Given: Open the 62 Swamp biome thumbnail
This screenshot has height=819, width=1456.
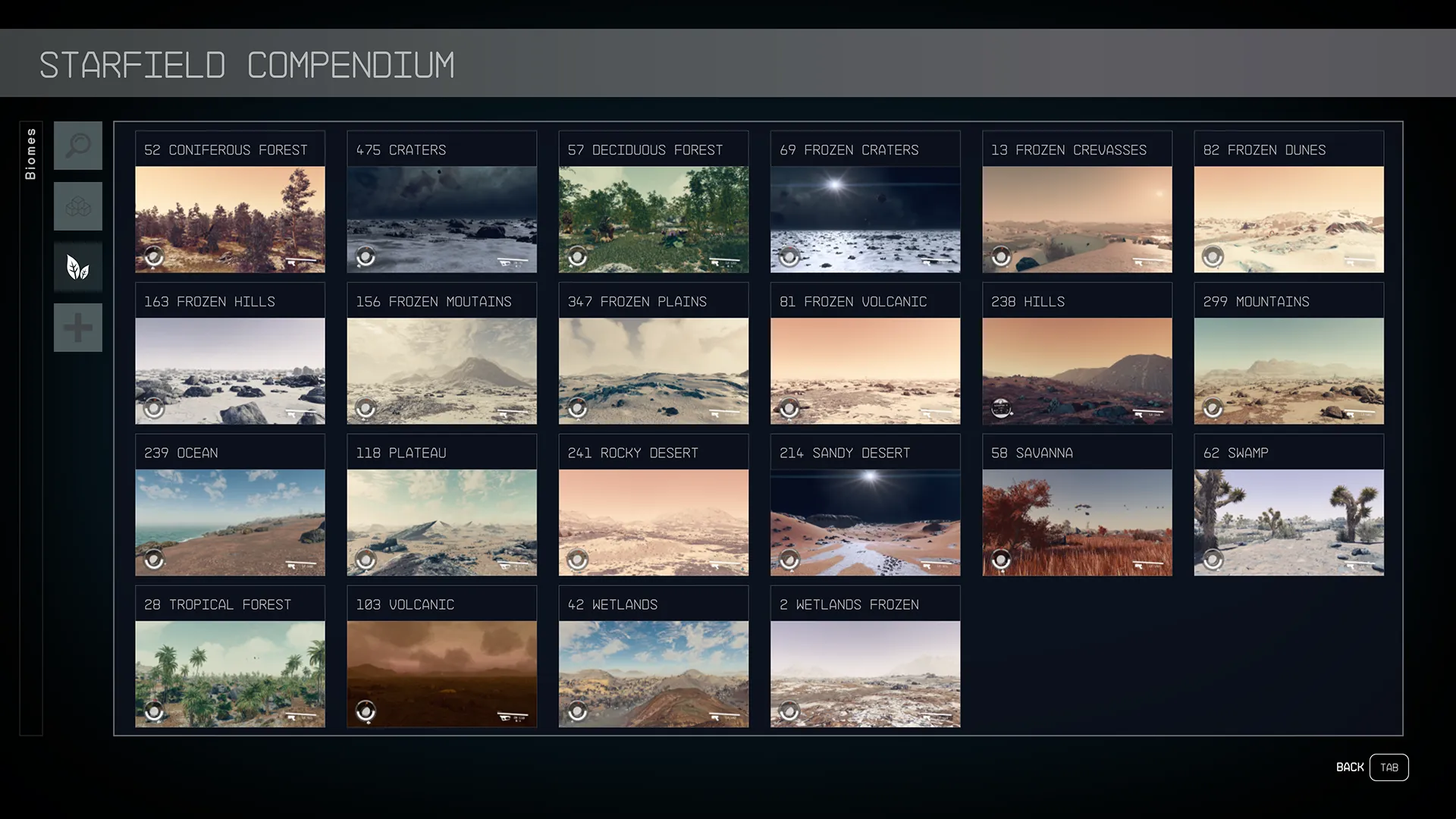Looking at the screenshot, I should point(1289,522).
